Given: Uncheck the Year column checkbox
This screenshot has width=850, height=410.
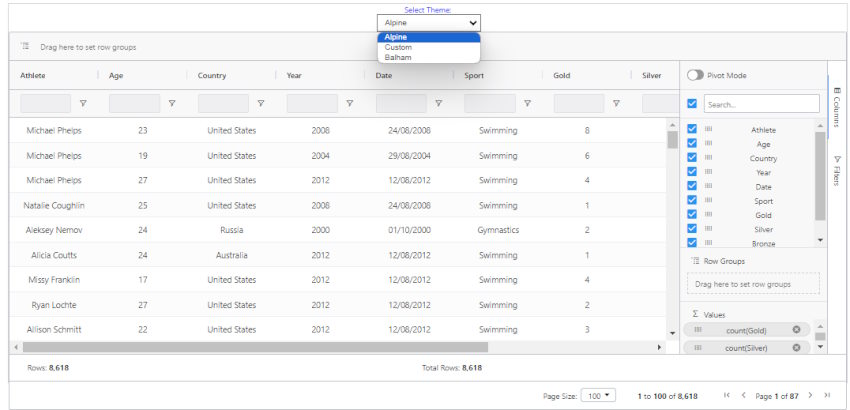Looking at the screenshot, I should click(x=692, y=171).
